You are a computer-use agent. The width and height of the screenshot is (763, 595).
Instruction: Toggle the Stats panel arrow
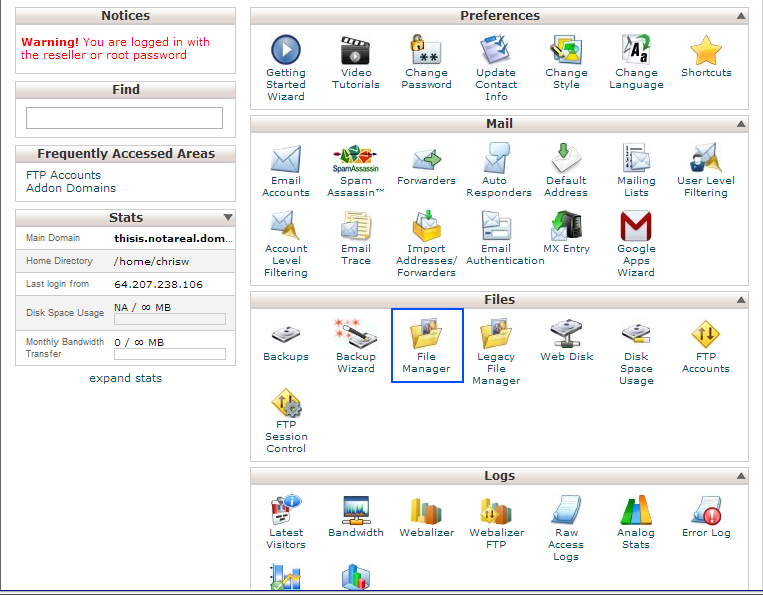point(228,217)
